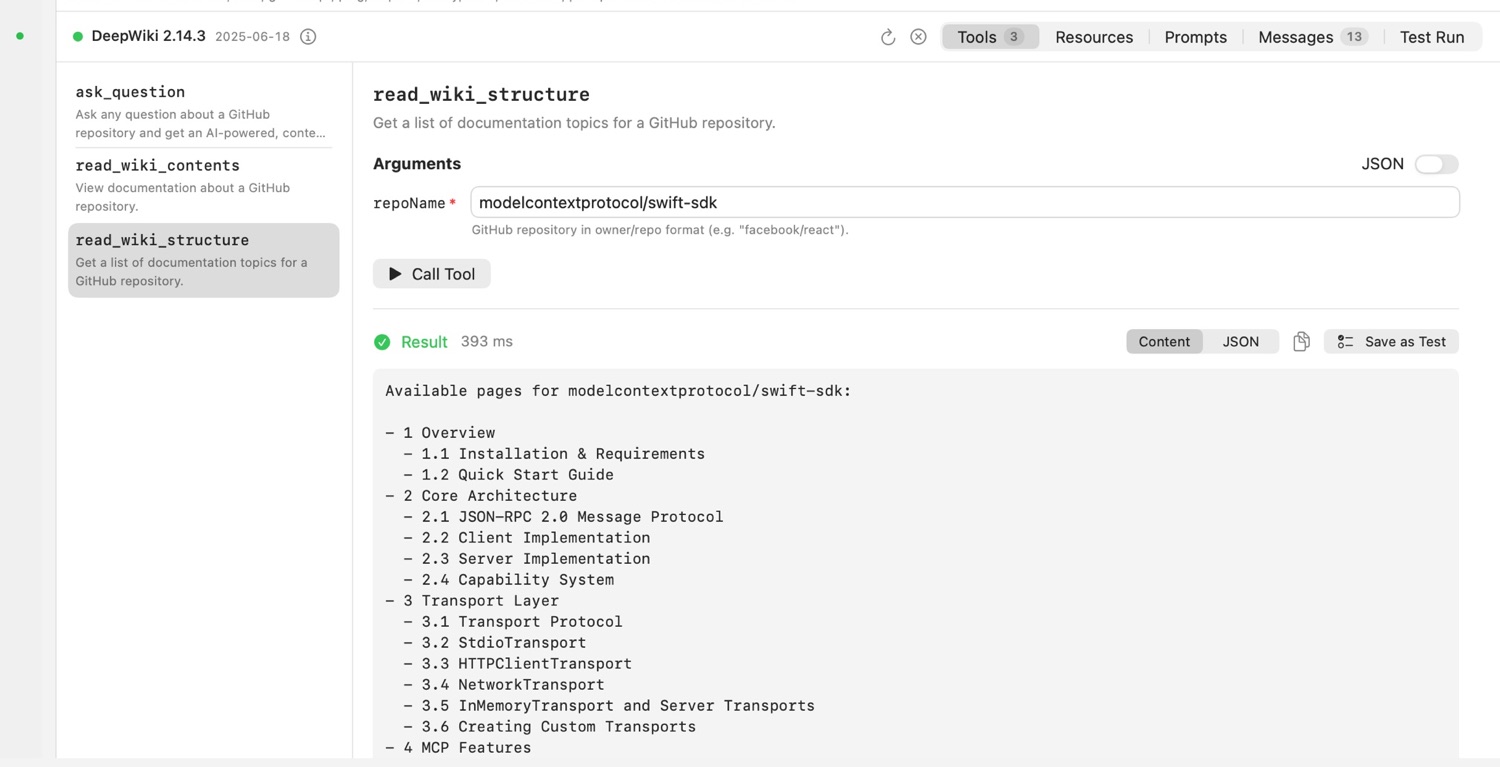Toggle the Arguments JSON switch
Image resolution: width=1500 pixels, height=767 pixels.
(x=1436, y=164)
